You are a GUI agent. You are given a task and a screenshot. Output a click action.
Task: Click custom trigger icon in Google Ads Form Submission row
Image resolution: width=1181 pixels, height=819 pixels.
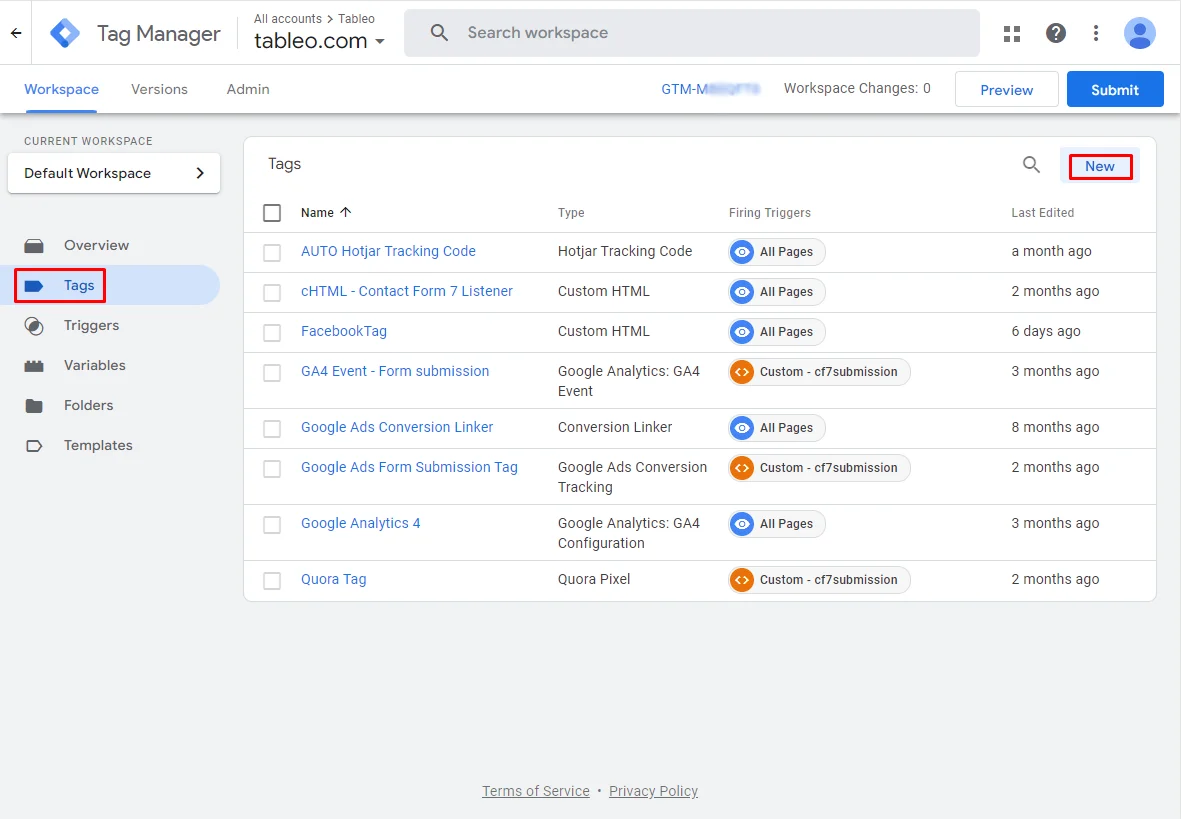pos(742,468)
